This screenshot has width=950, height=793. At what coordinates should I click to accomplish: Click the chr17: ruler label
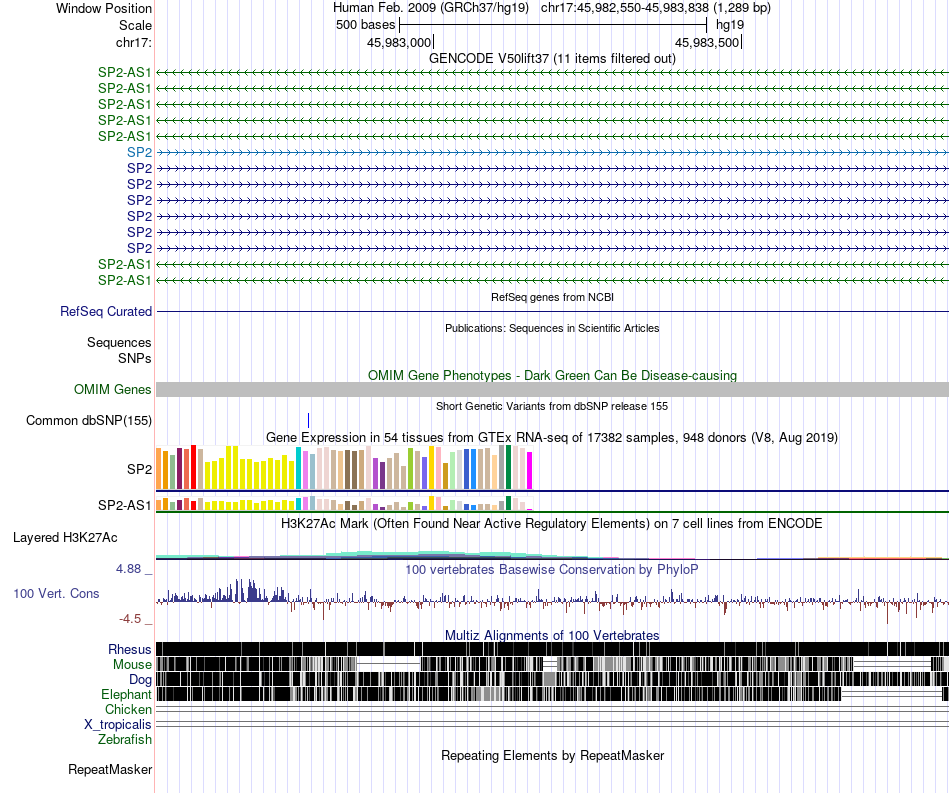tap(134, 42)
